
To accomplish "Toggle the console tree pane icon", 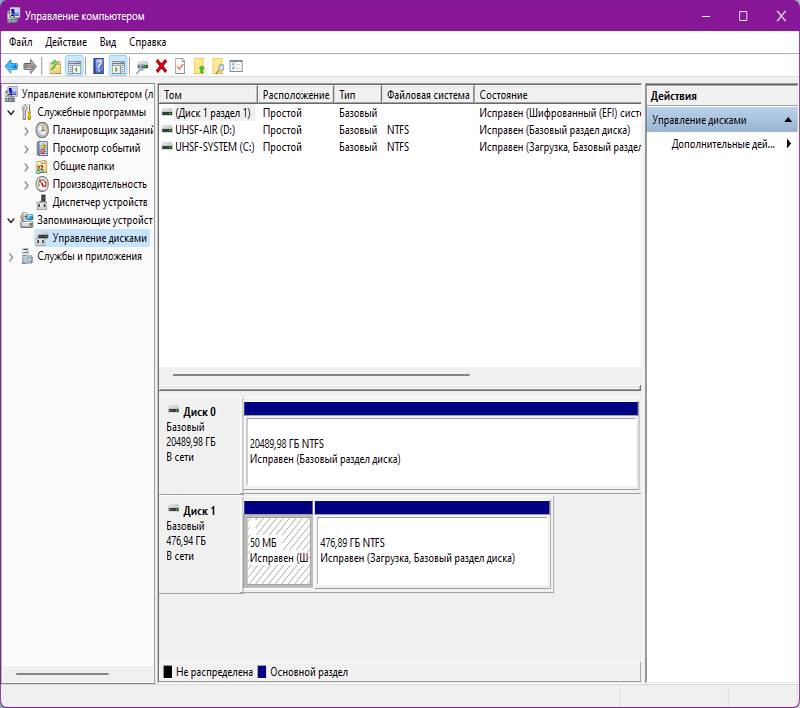I will pyautogui.click(x=74, y=66).
